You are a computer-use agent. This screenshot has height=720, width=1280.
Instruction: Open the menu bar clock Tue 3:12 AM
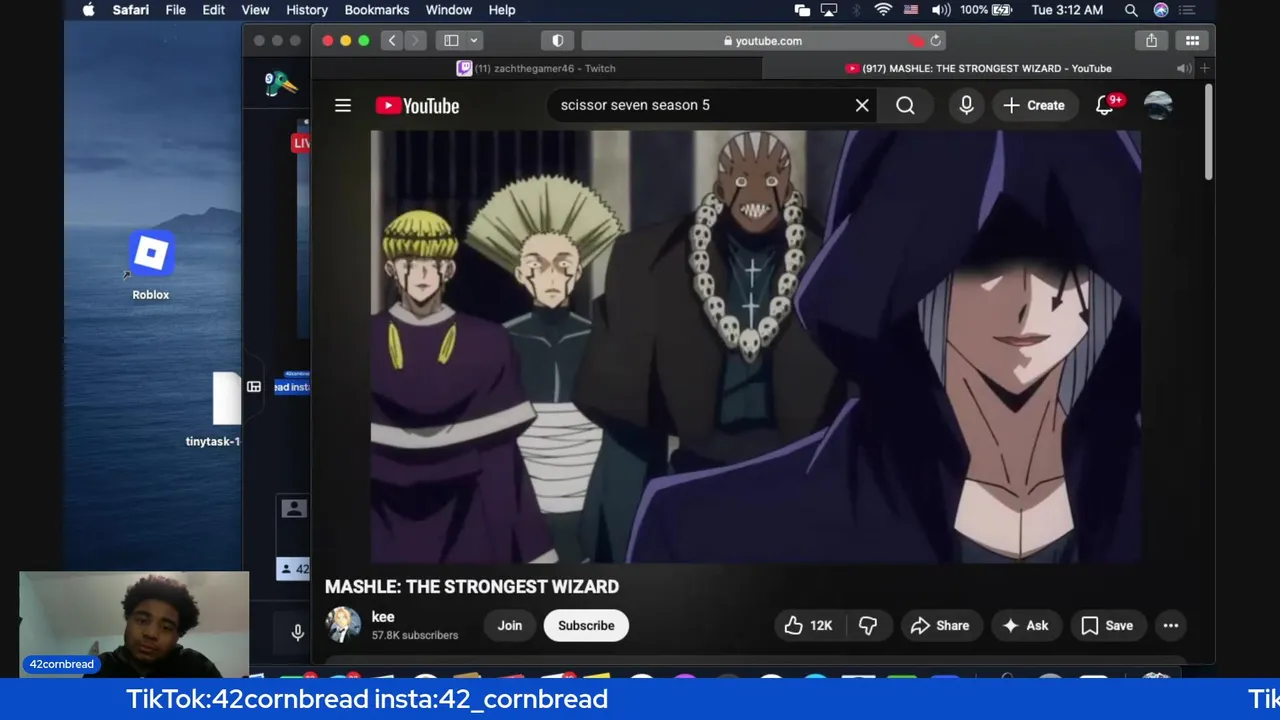pos(1067,10)
